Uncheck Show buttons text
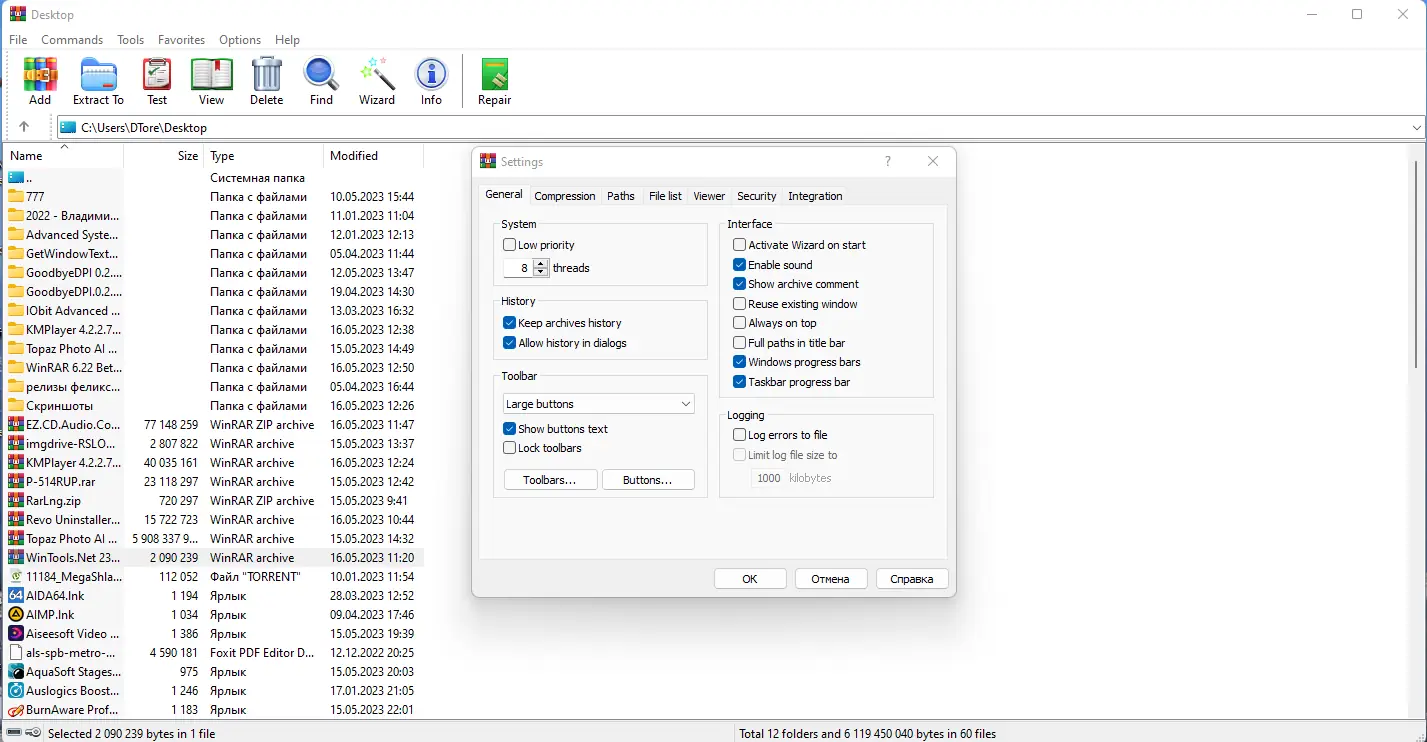This screenshot has height=742, width=1427. [x=510, y=429]
